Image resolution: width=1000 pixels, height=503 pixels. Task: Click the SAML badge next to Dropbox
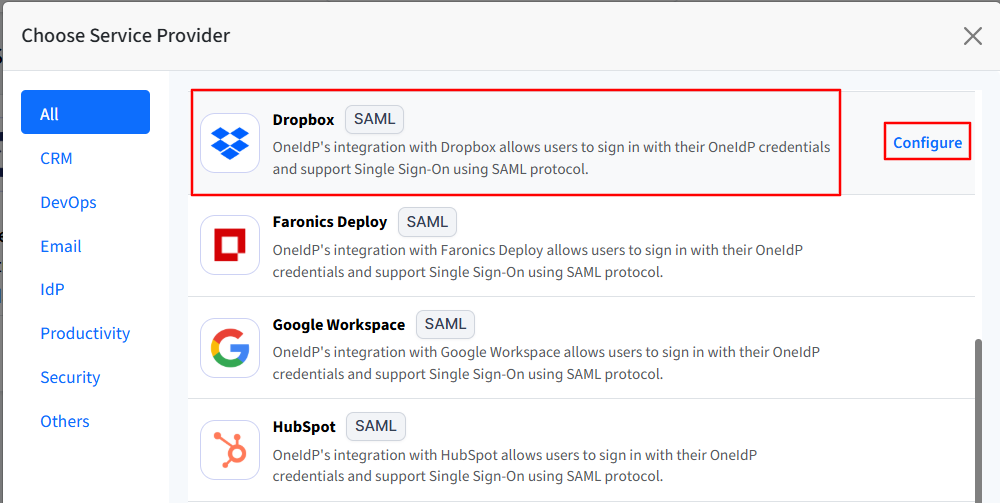click(374, 119)
